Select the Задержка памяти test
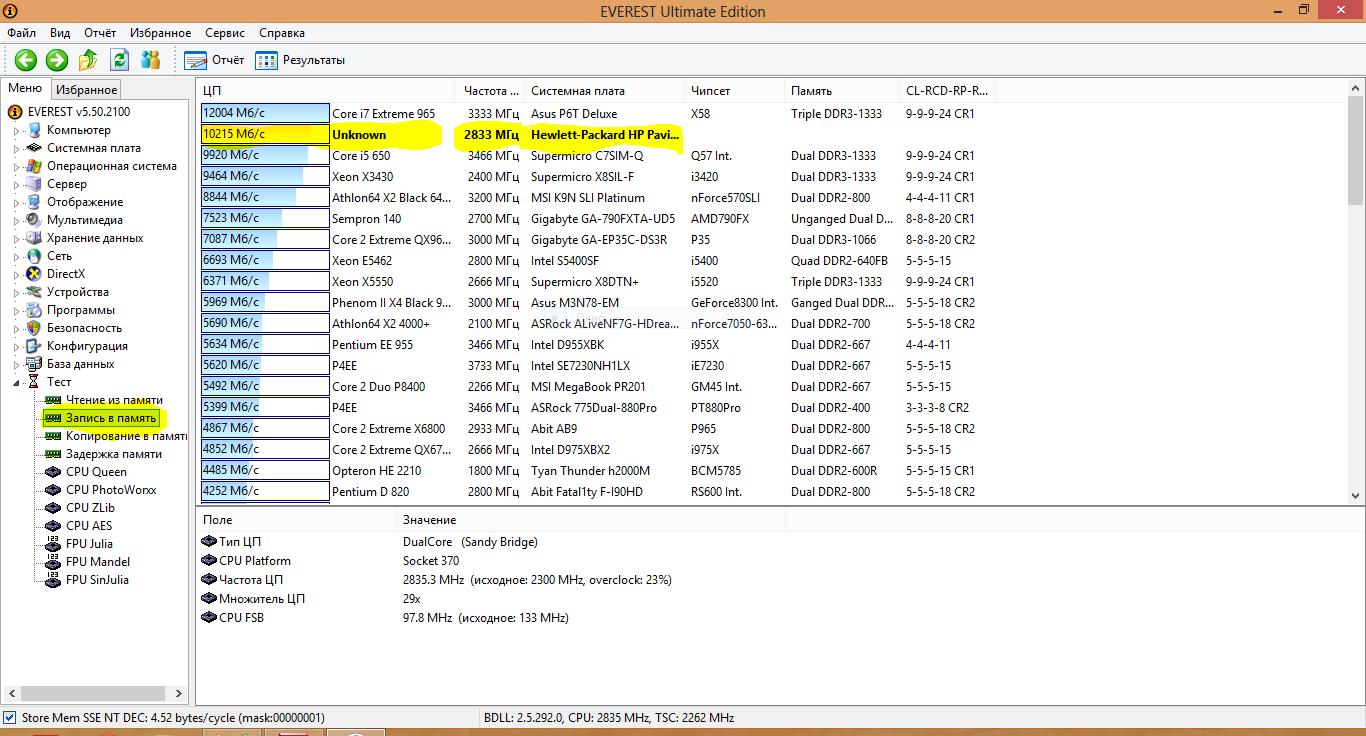The width and height of the screenshot is (1366, 736). (x=114, y=454)
